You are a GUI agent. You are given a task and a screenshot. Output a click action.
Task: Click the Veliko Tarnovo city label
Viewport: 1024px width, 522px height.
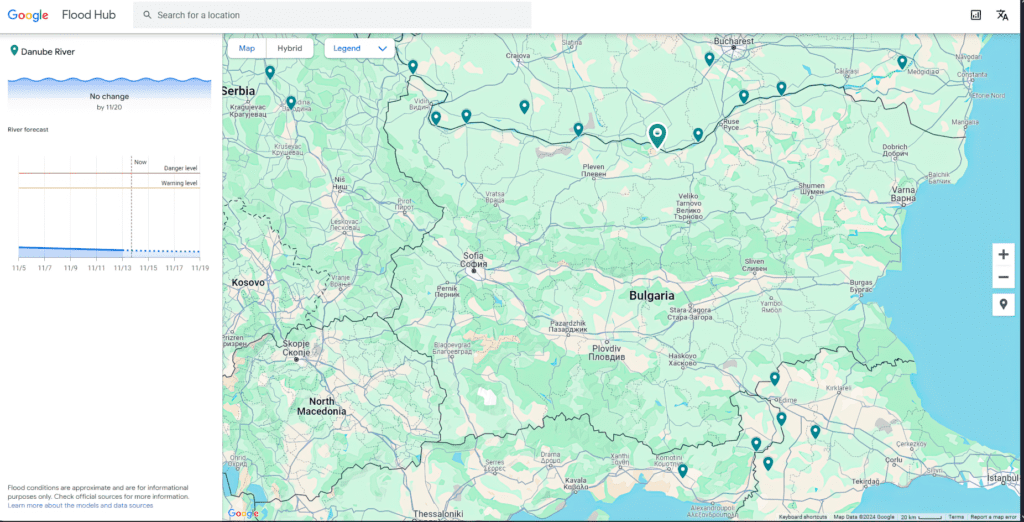click(x=688, y=207)
